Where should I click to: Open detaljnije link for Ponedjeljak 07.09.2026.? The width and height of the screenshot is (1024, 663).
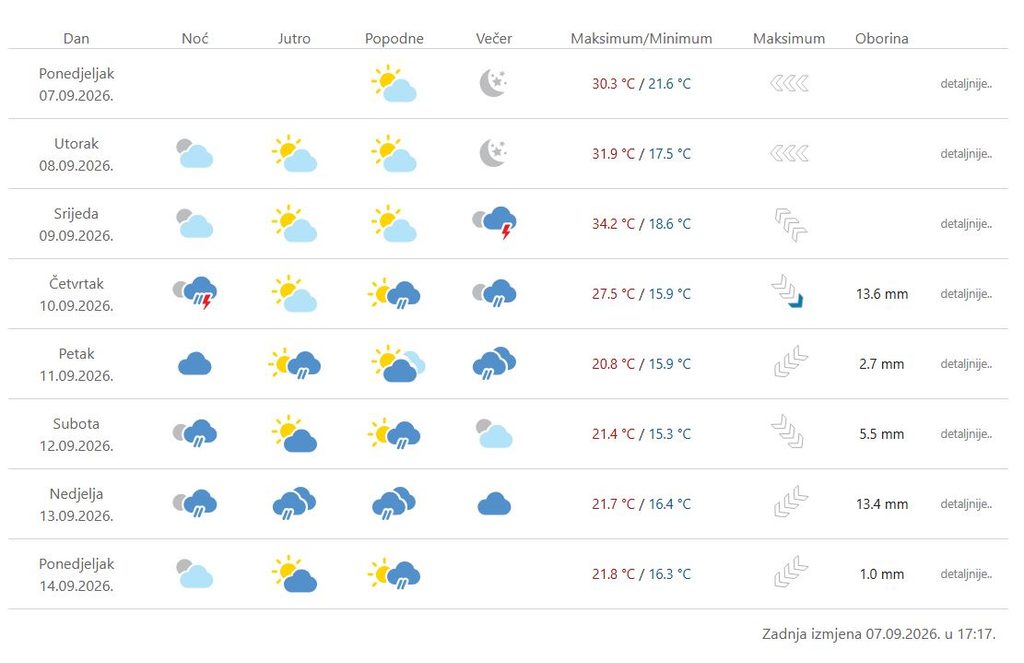click(x=966, y=84)
